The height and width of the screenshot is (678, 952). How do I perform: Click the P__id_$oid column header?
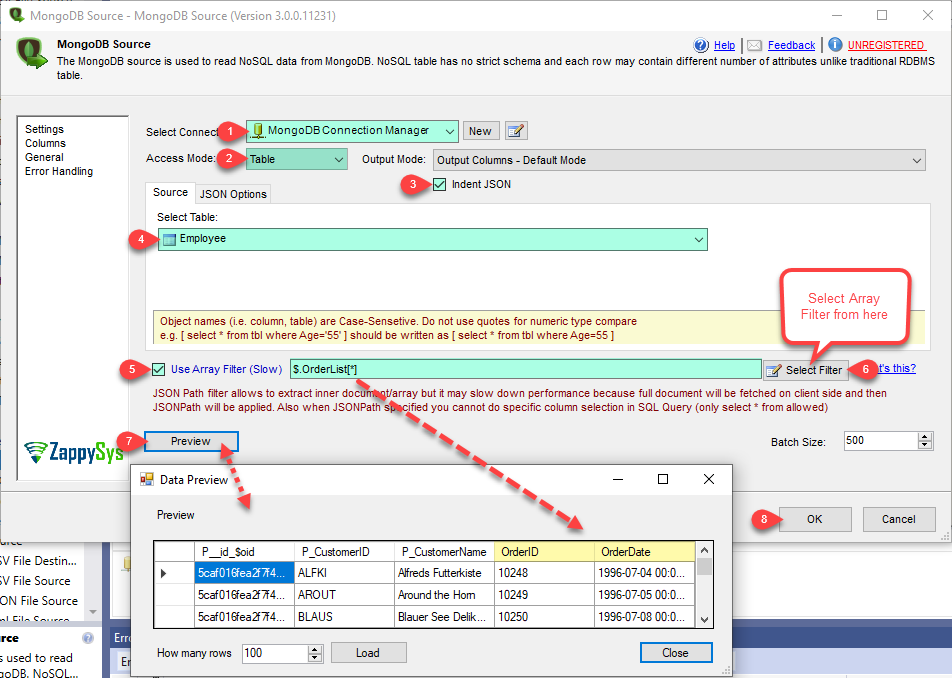(244, 552)
